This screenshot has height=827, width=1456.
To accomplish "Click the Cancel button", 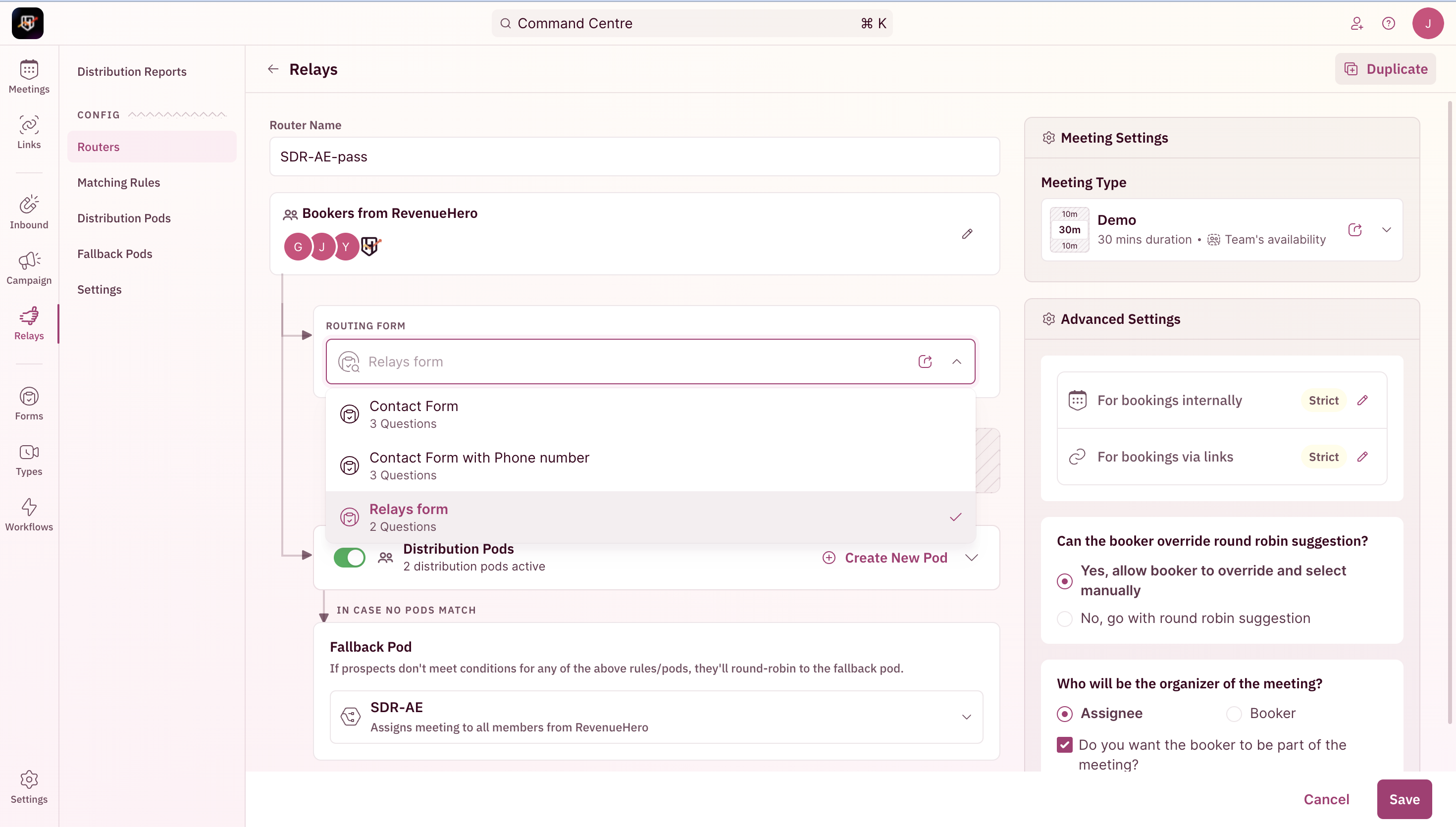I will 1326,800.
